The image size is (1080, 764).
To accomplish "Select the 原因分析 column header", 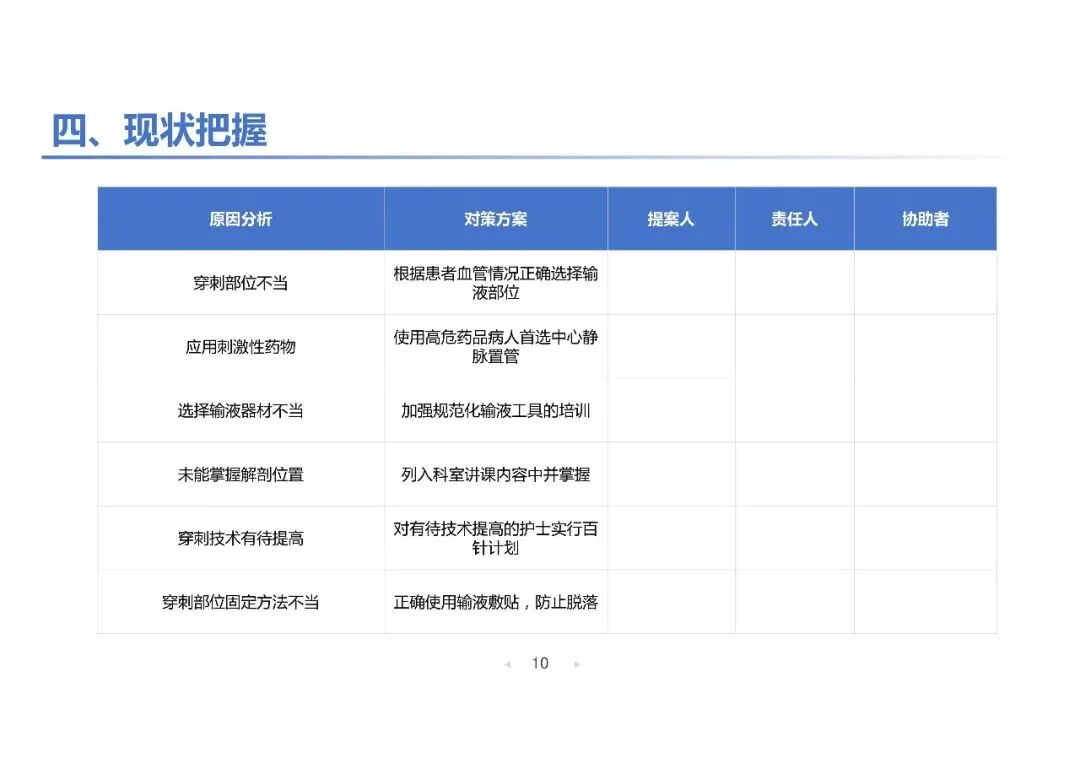I will (x=241, y=218).
